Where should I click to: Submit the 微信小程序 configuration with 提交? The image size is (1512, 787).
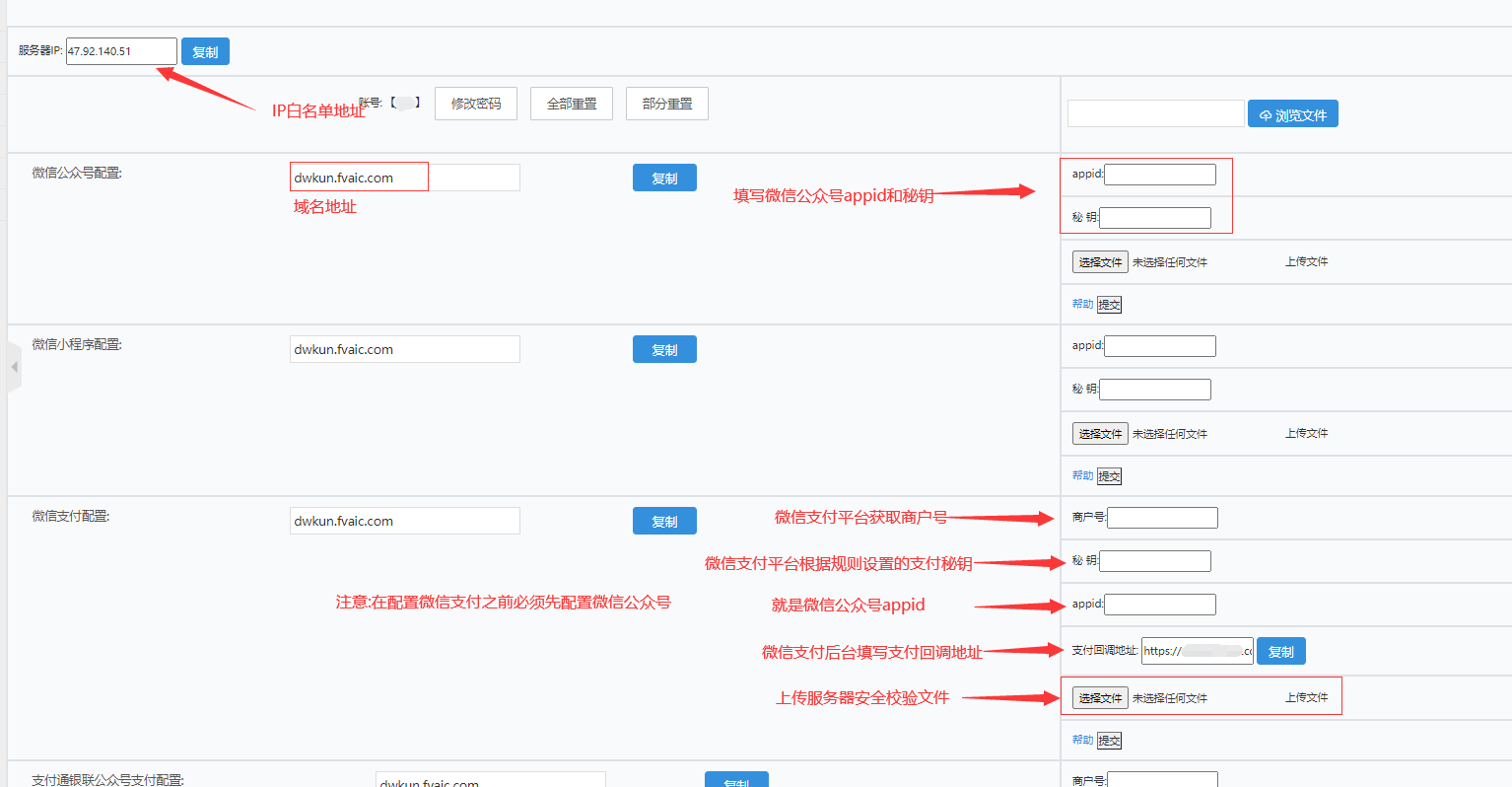tap(1110, 476)
